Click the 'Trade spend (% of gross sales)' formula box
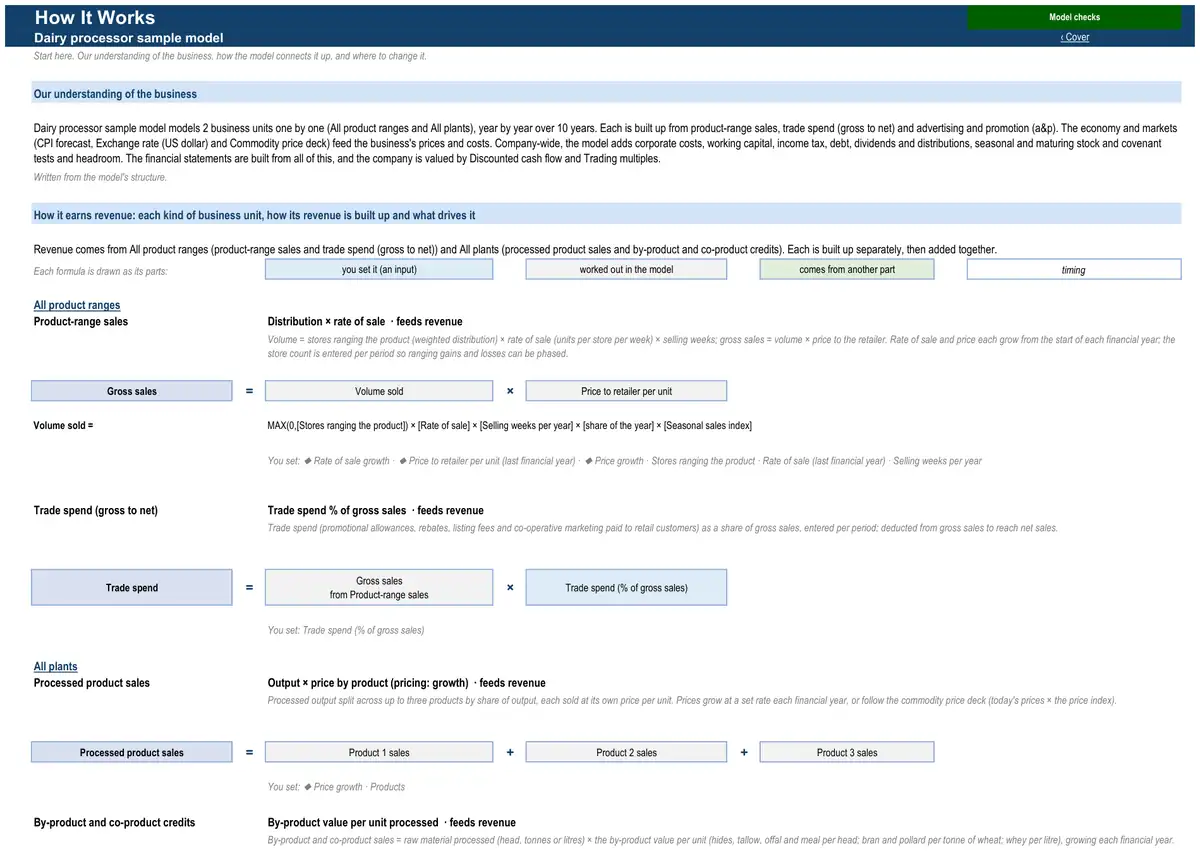Screen dimensions: 1200x851 [x=627, y=588]
